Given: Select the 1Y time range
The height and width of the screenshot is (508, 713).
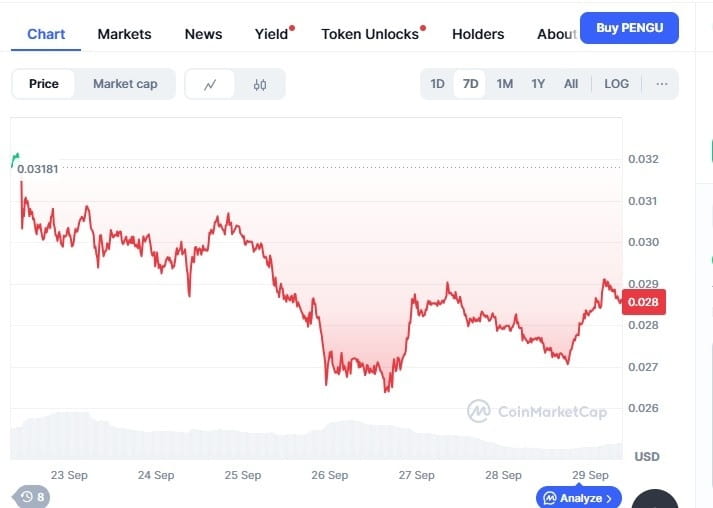Looking at the screenshot, I should [538, 84].
